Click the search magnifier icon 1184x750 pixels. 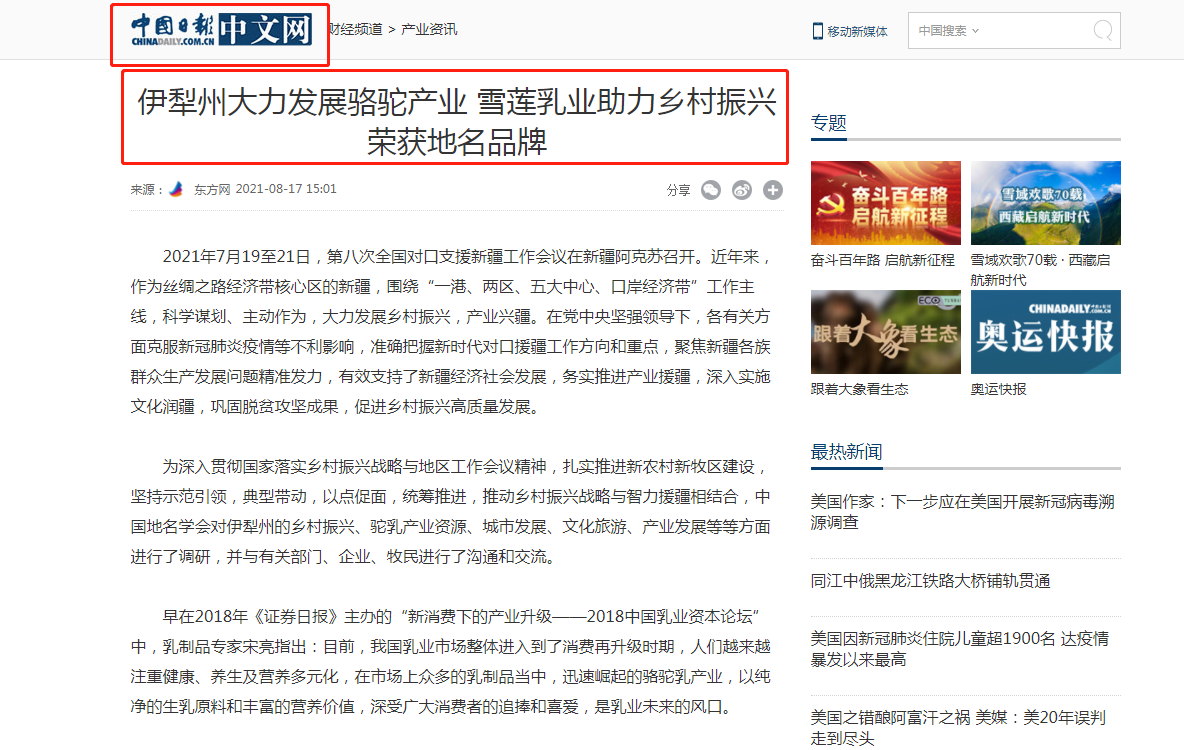point(1102,31)
